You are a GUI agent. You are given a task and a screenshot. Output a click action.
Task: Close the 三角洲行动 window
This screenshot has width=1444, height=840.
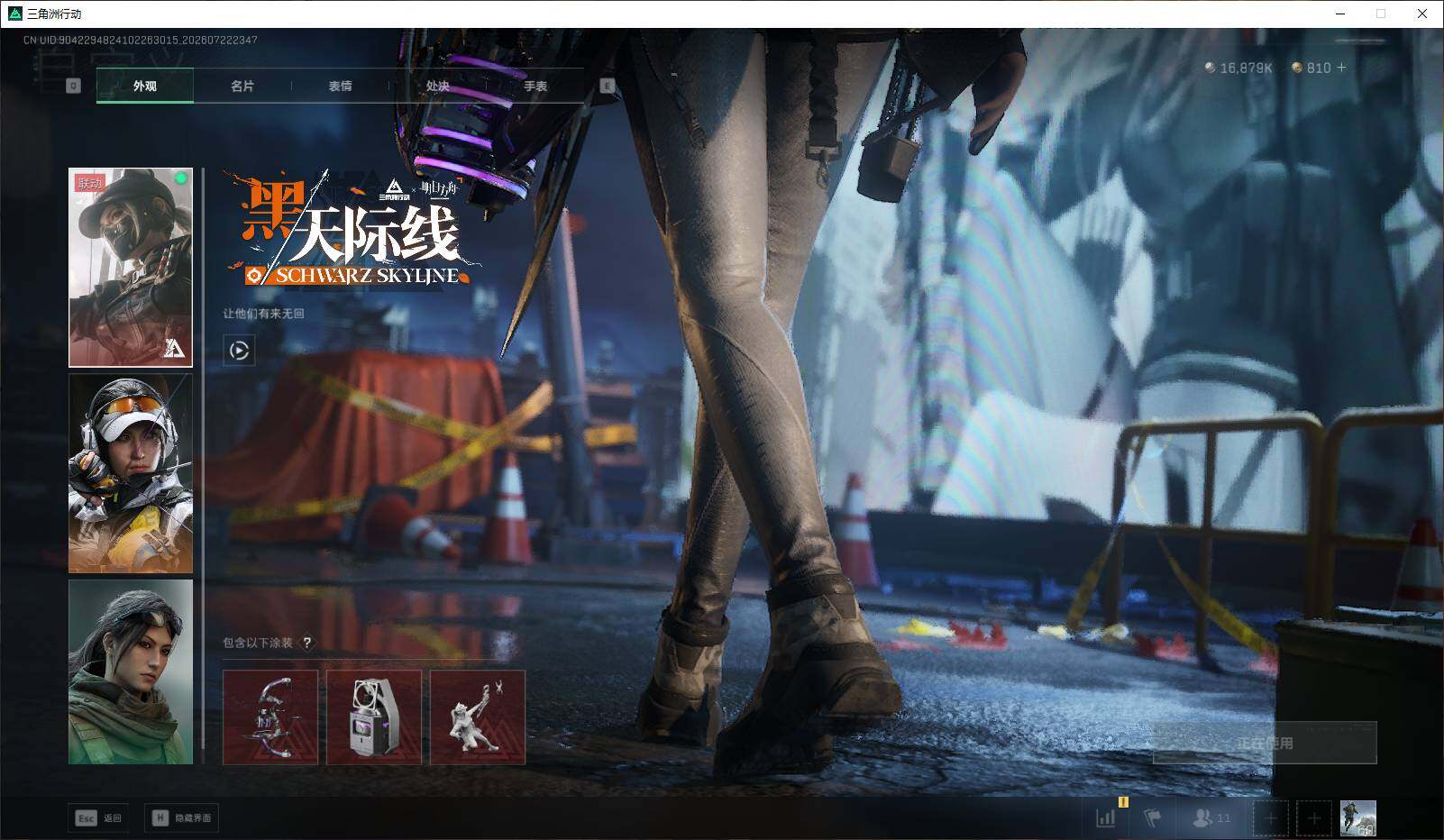point(1423,14)
